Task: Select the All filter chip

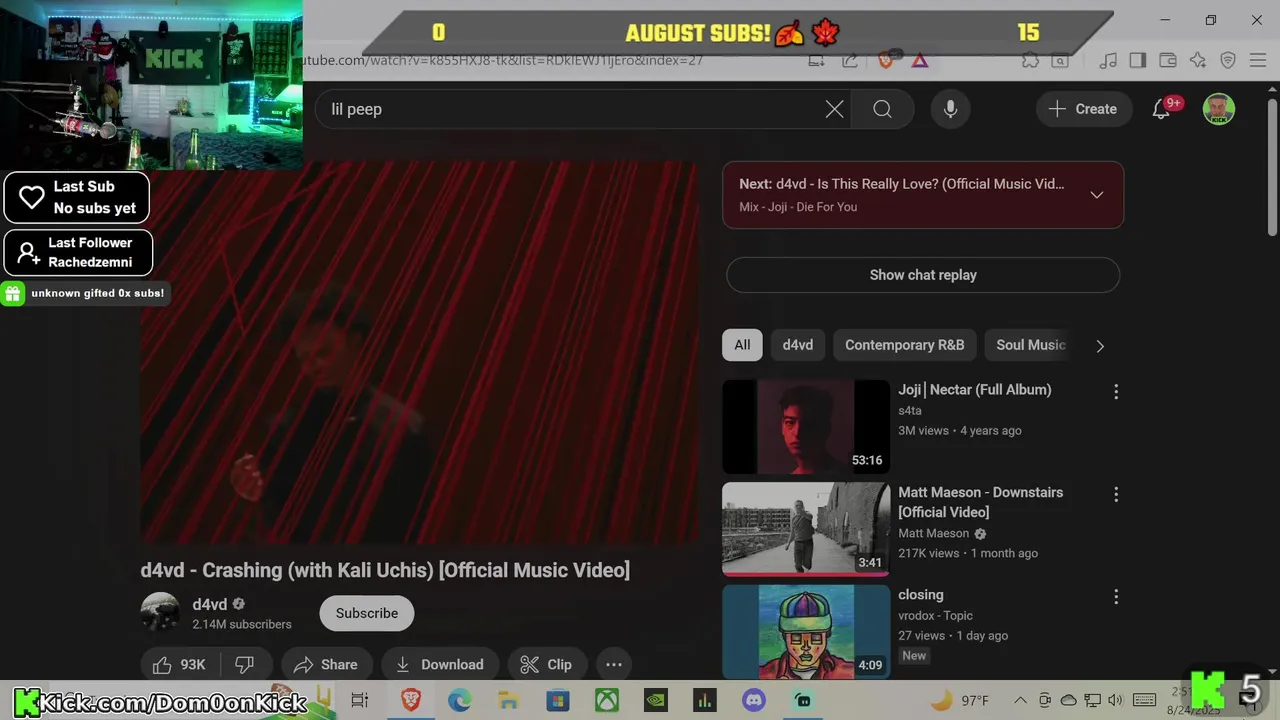Action: (x=742, y=345)
